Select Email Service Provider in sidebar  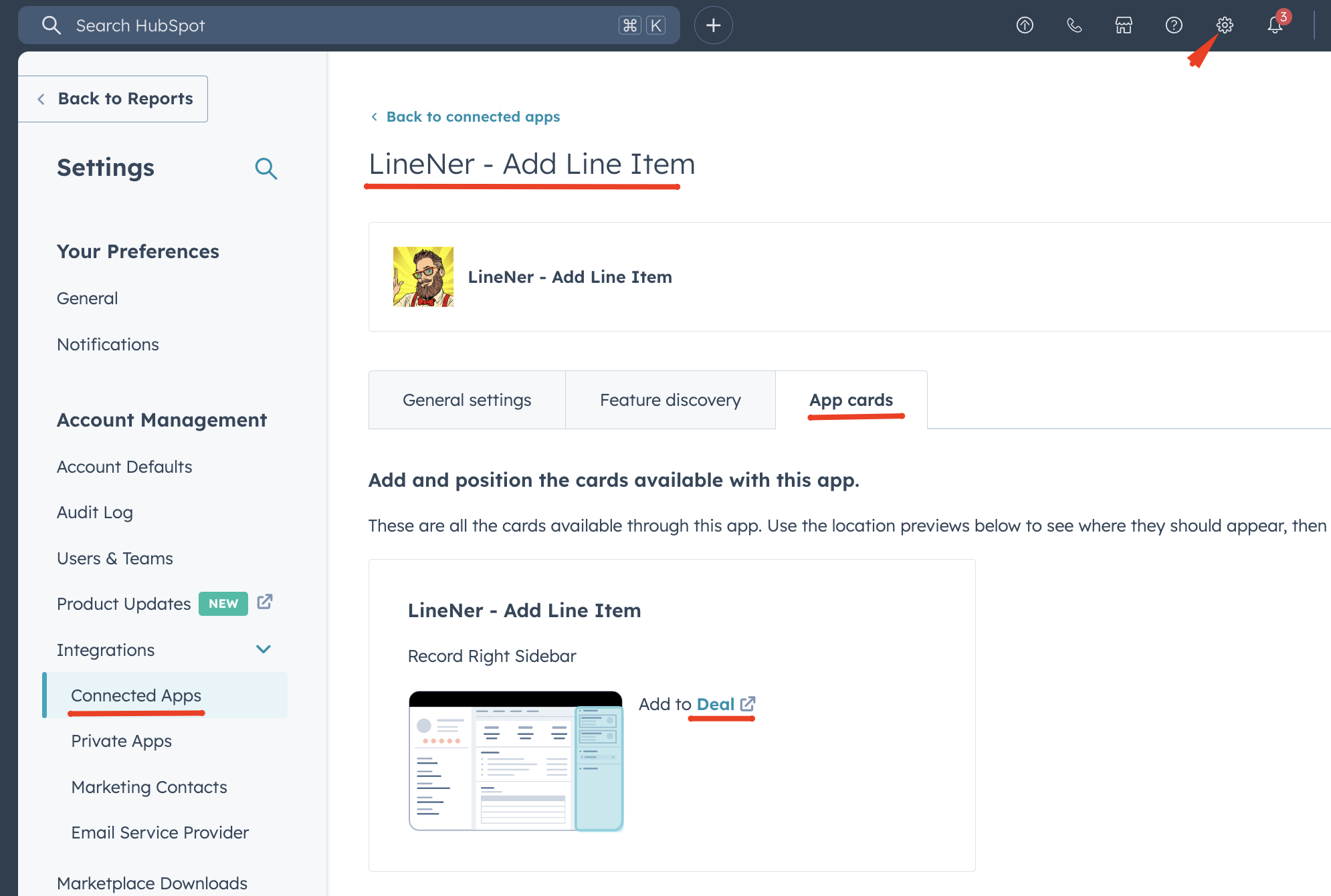[160, 832]
